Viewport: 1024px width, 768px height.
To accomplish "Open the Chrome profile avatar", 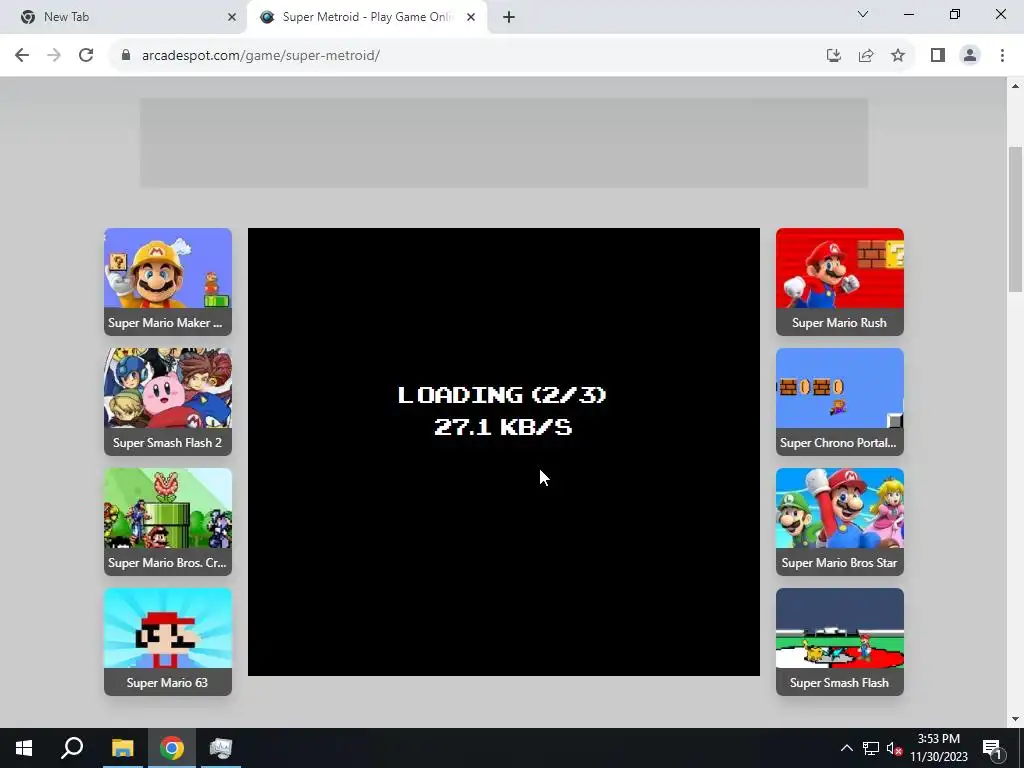I will pyautogui.click(x=970, y=56).
